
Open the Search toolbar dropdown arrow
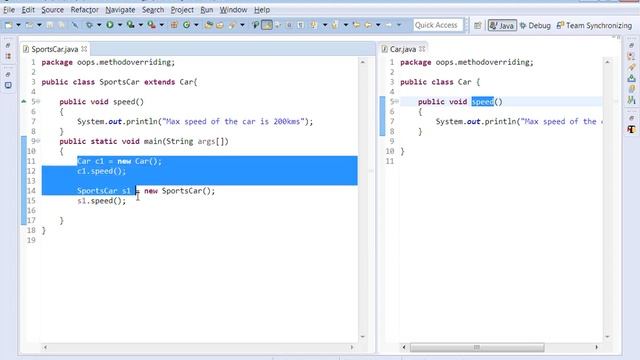(242, 25)
